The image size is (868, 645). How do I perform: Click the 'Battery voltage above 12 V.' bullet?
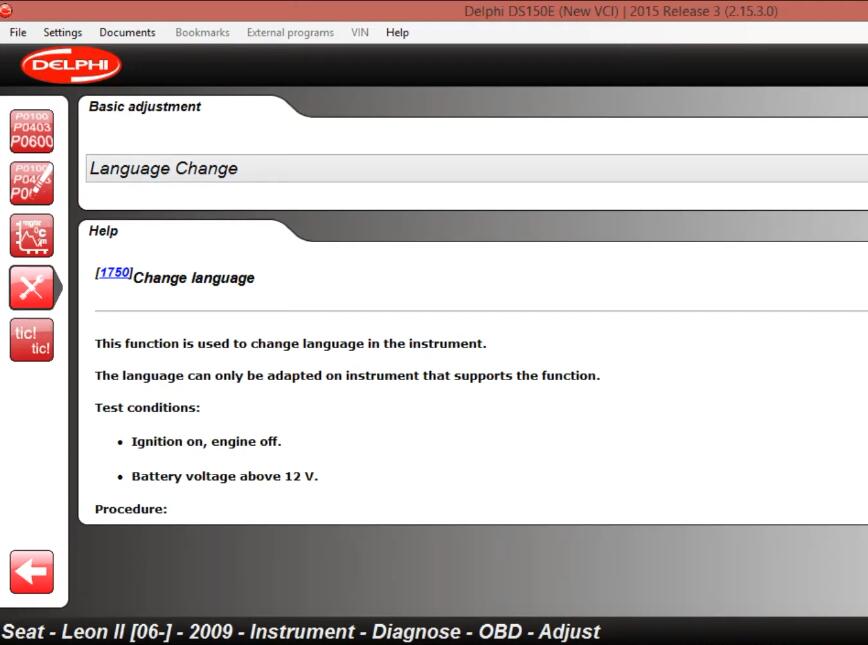coord(225,477)
